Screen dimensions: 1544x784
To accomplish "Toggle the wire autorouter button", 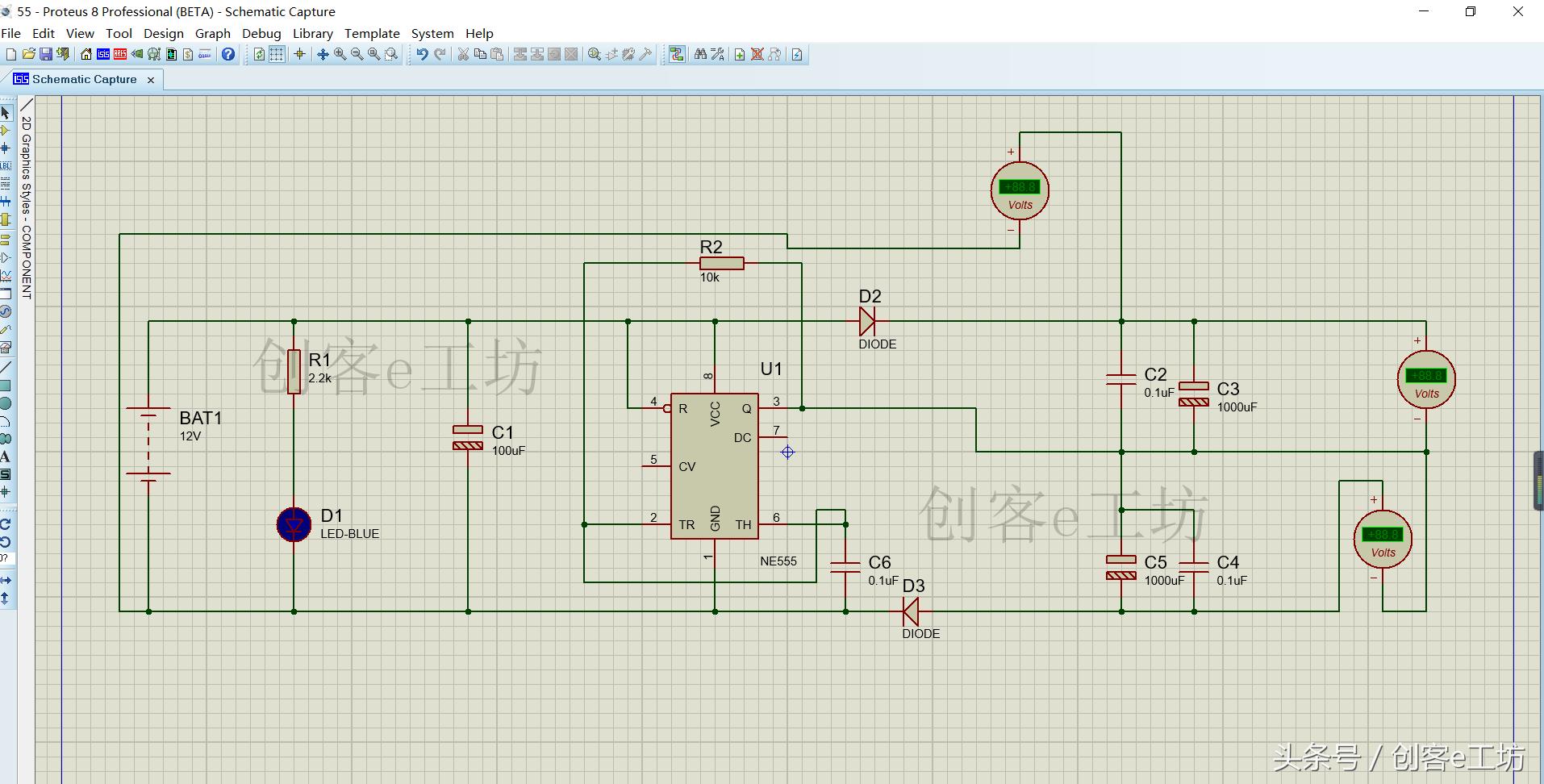I will pyautogui.click(x=677, y=55).
